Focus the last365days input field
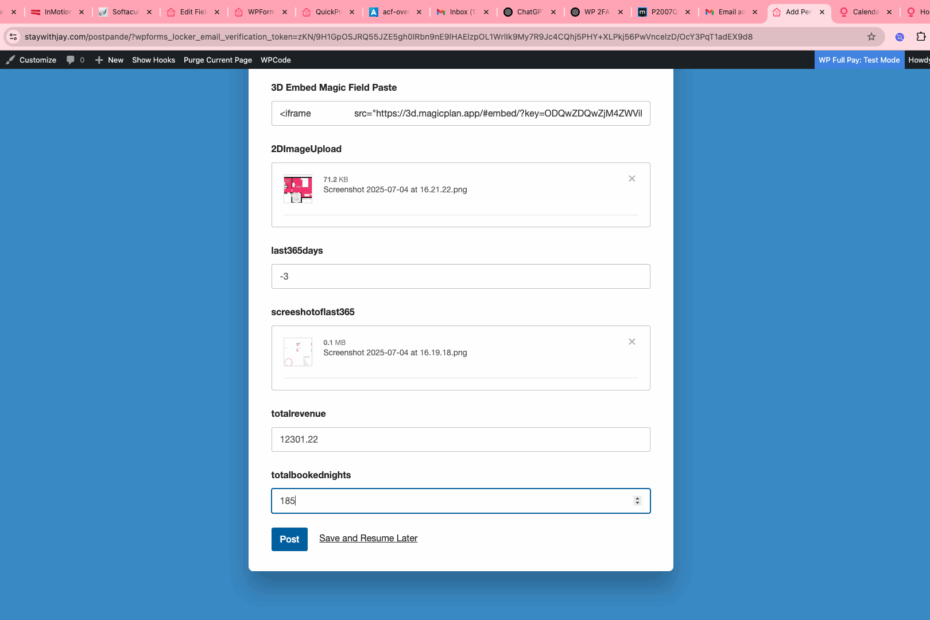Viewport: 930px width, 620px height. (x=460, y=276)
